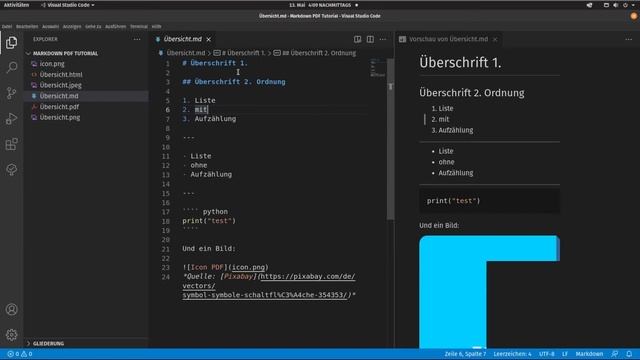Click the Aktivitäten button
Viewport: 640px width, 360px height.
[x=16, y=5]
